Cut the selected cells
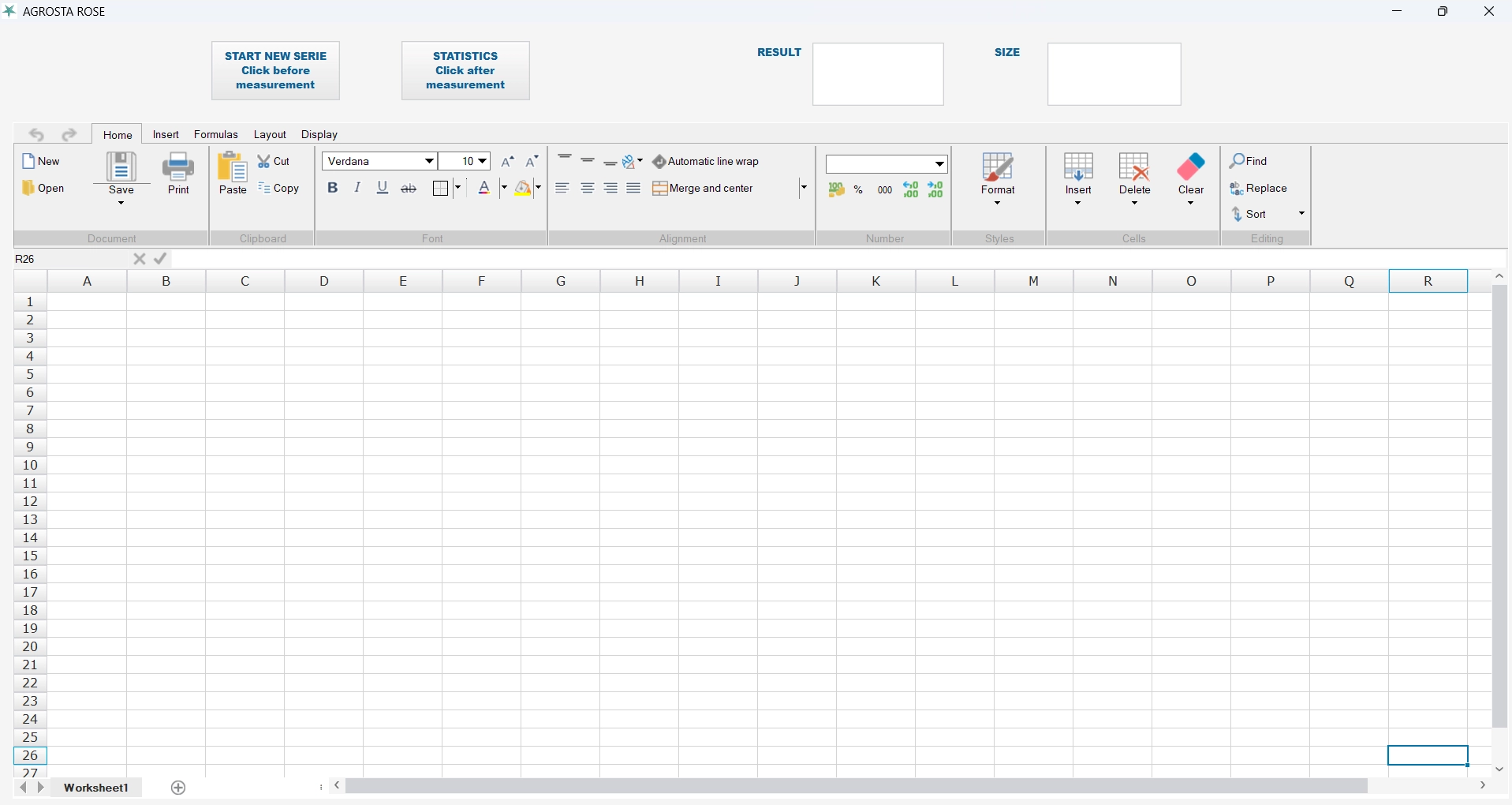Image resolution: width=1512 pixels, height=805 pixels. click(274, 161)
